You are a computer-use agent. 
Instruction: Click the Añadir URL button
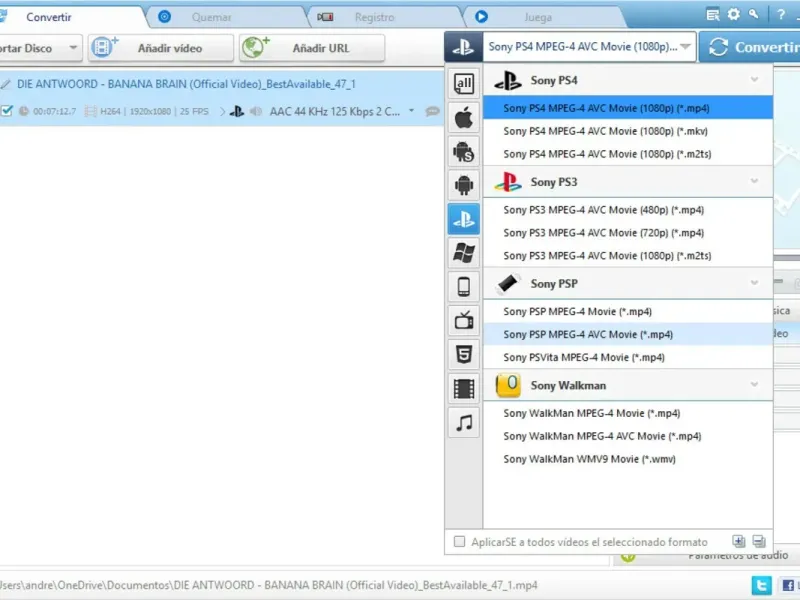(312, 48)
